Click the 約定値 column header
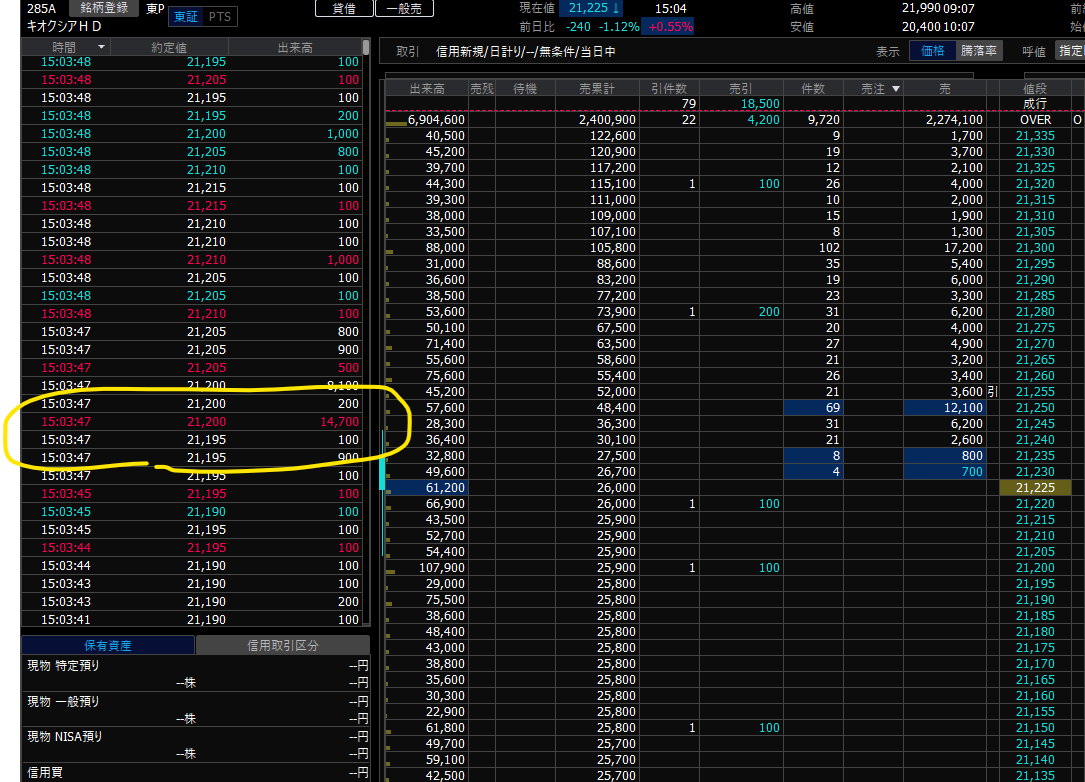Viewport: 1085px width, 782px height. click(168, 47)
